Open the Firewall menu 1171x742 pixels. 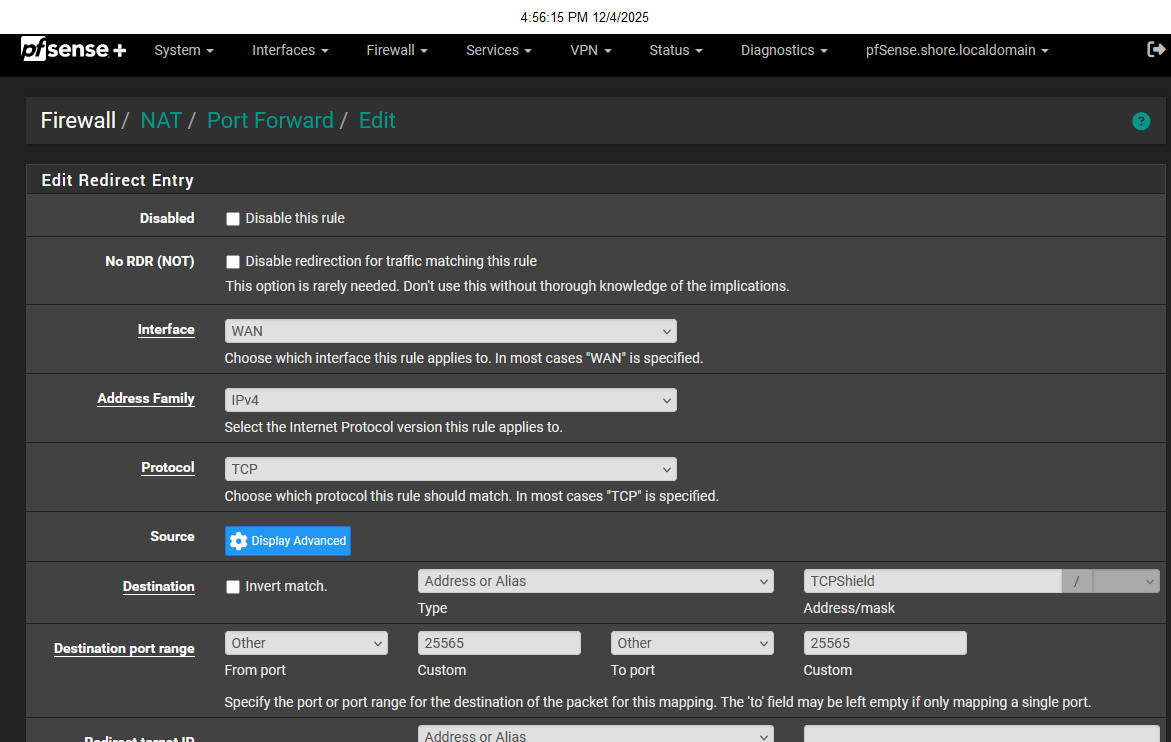point(396,50)
